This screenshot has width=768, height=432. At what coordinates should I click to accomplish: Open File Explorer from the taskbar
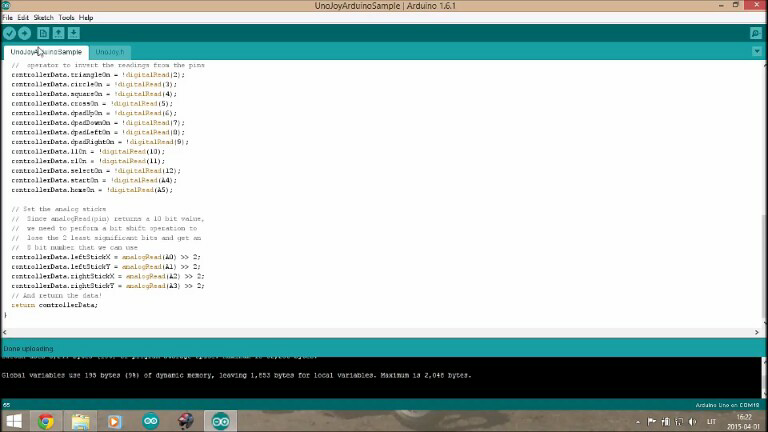[x=80, y=421]
